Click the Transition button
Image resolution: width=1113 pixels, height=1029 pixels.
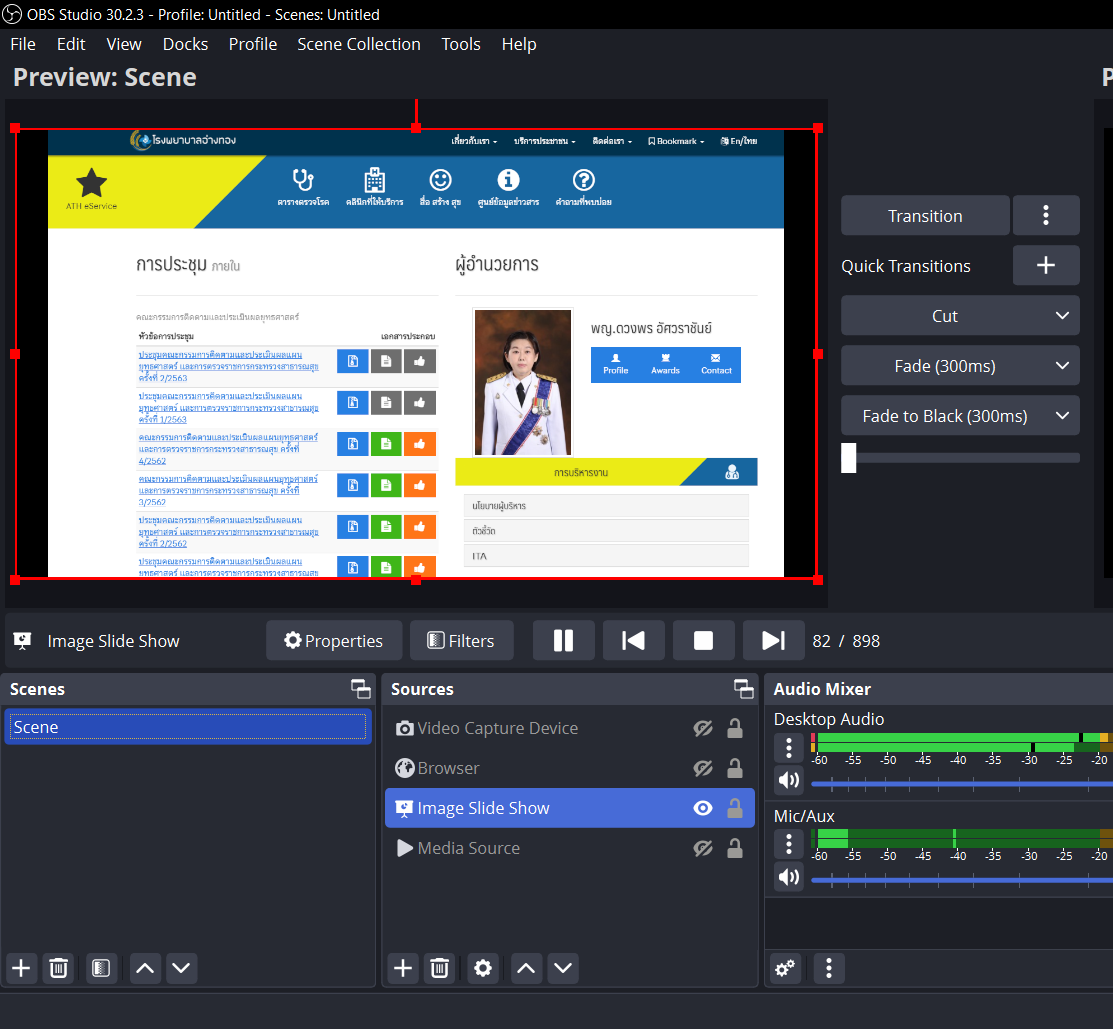pyautogui.click(x=925, y=216)
